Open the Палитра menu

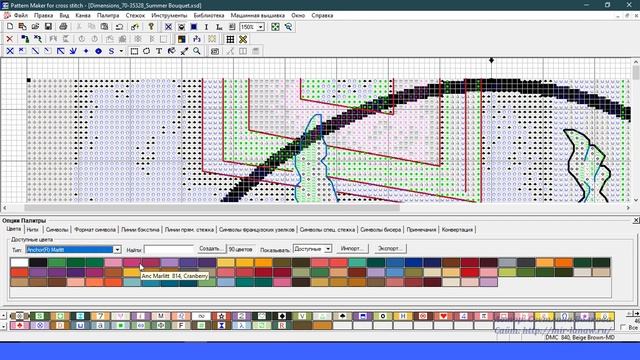point(108,15)
